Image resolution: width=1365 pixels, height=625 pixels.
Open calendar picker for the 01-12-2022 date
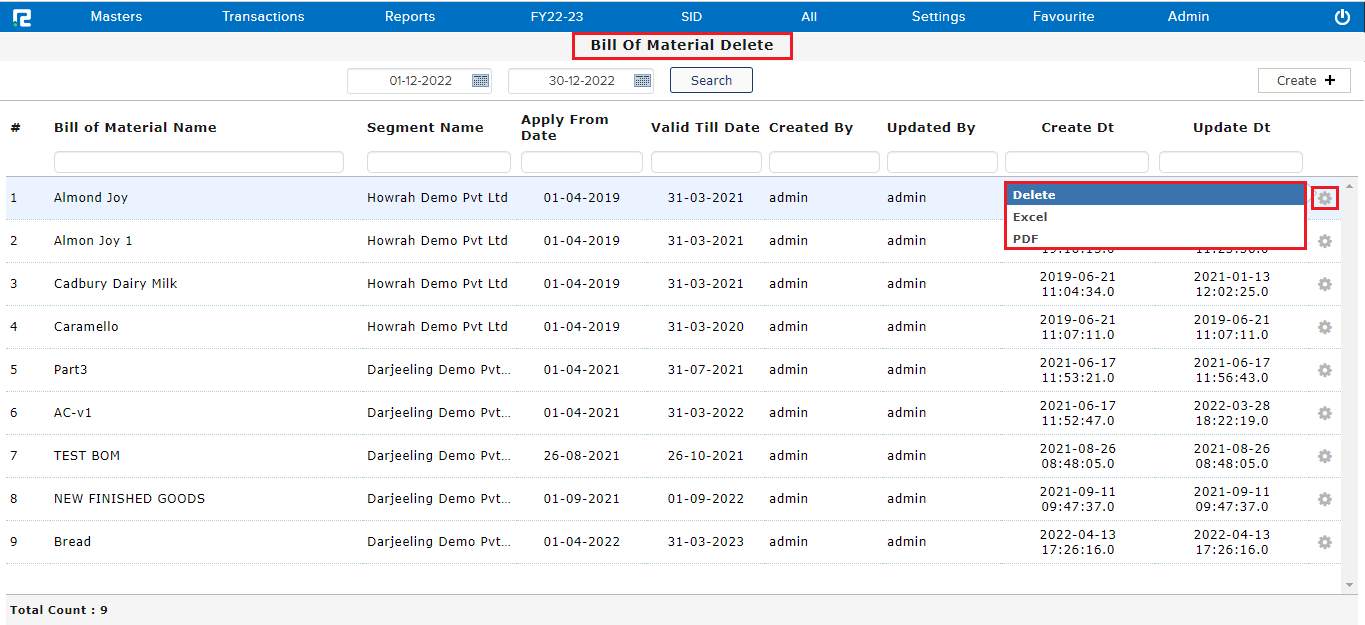(x=480, y=81)
